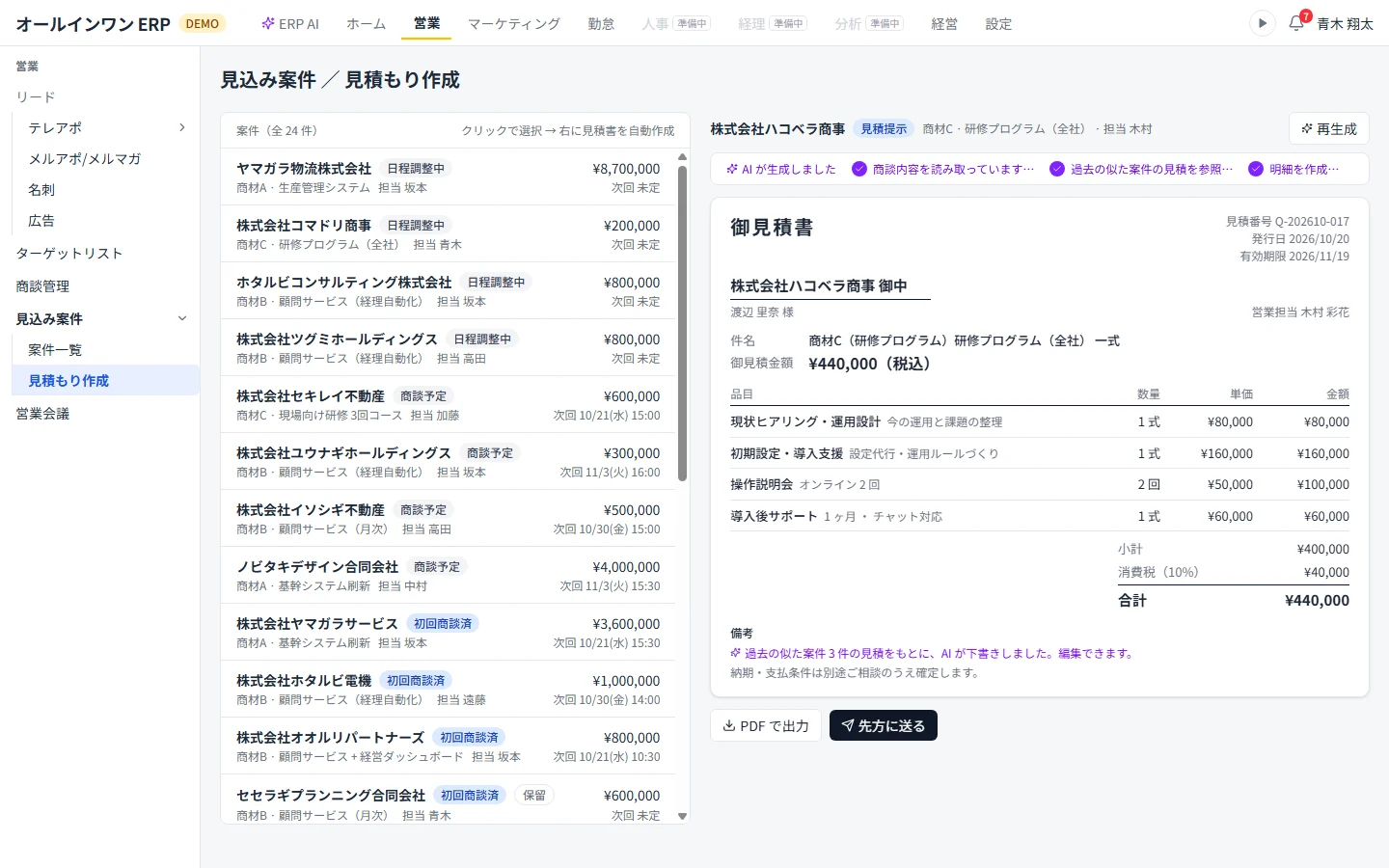This screenshot has height=868, width=1389.
Task: Open the マーケティング menu tab
Action: [x=514, y=23]
